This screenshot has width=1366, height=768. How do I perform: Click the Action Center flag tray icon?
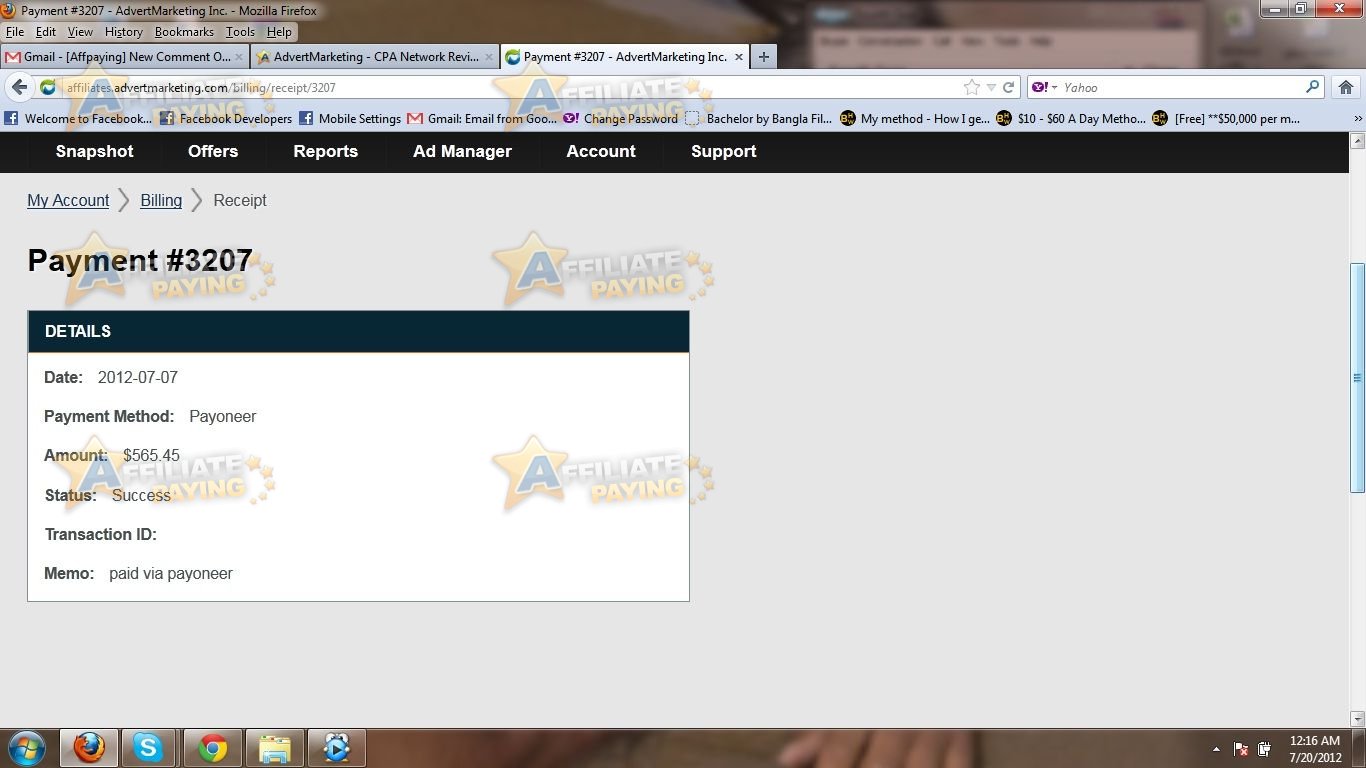1241,749
